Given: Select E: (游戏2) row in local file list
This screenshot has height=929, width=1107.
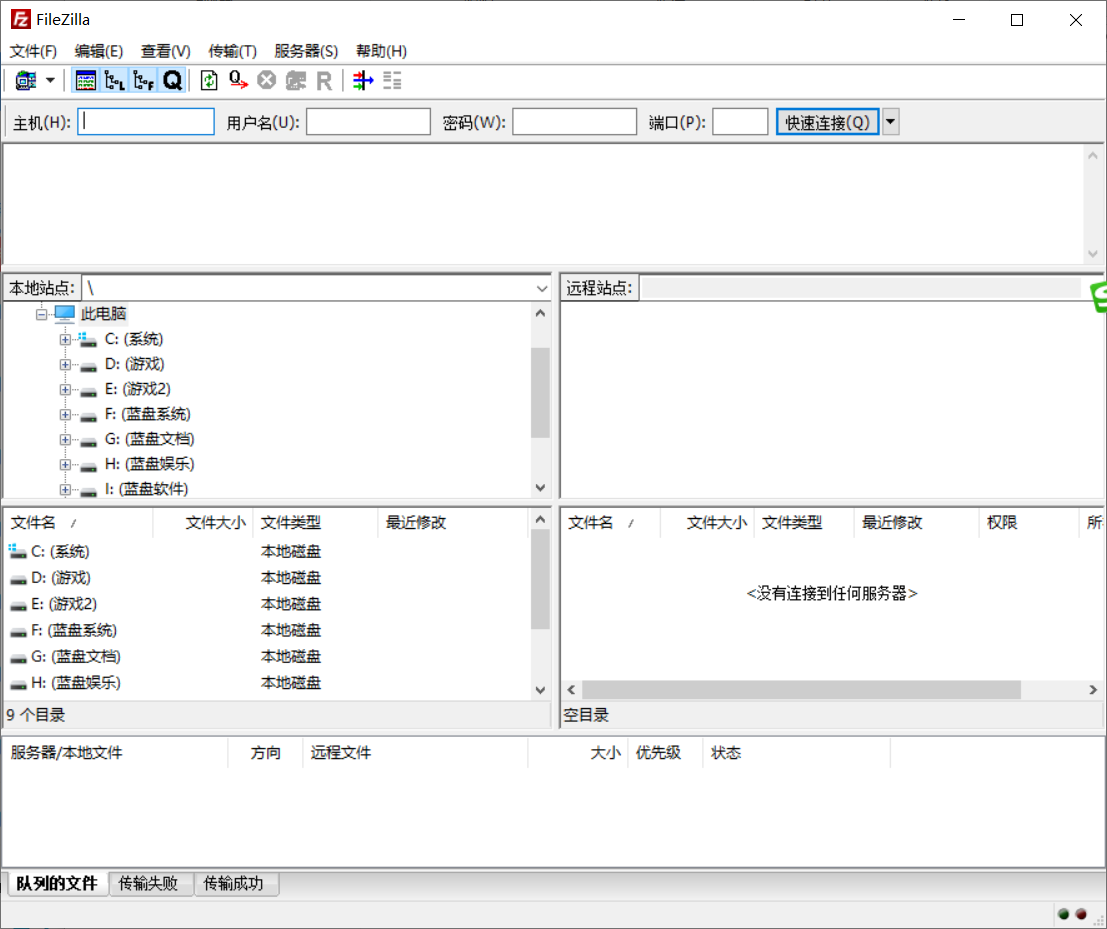Looking at the screenshot, I should coord(265,604).
